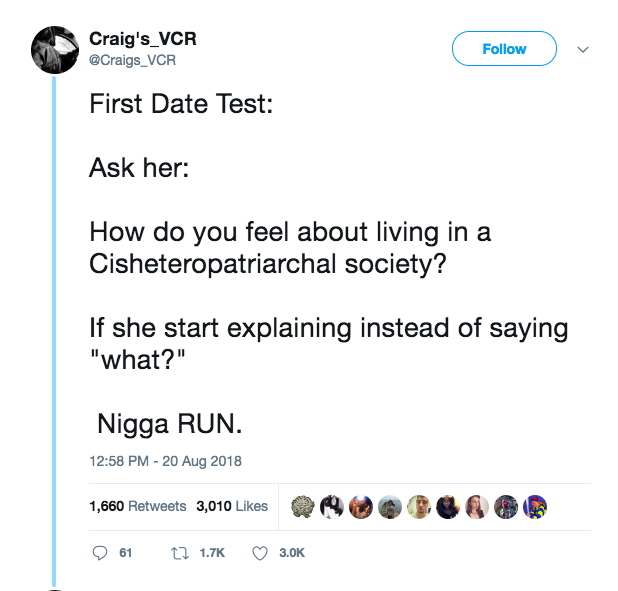Click the third liker avatar in the row

click(x=360, y=506)
